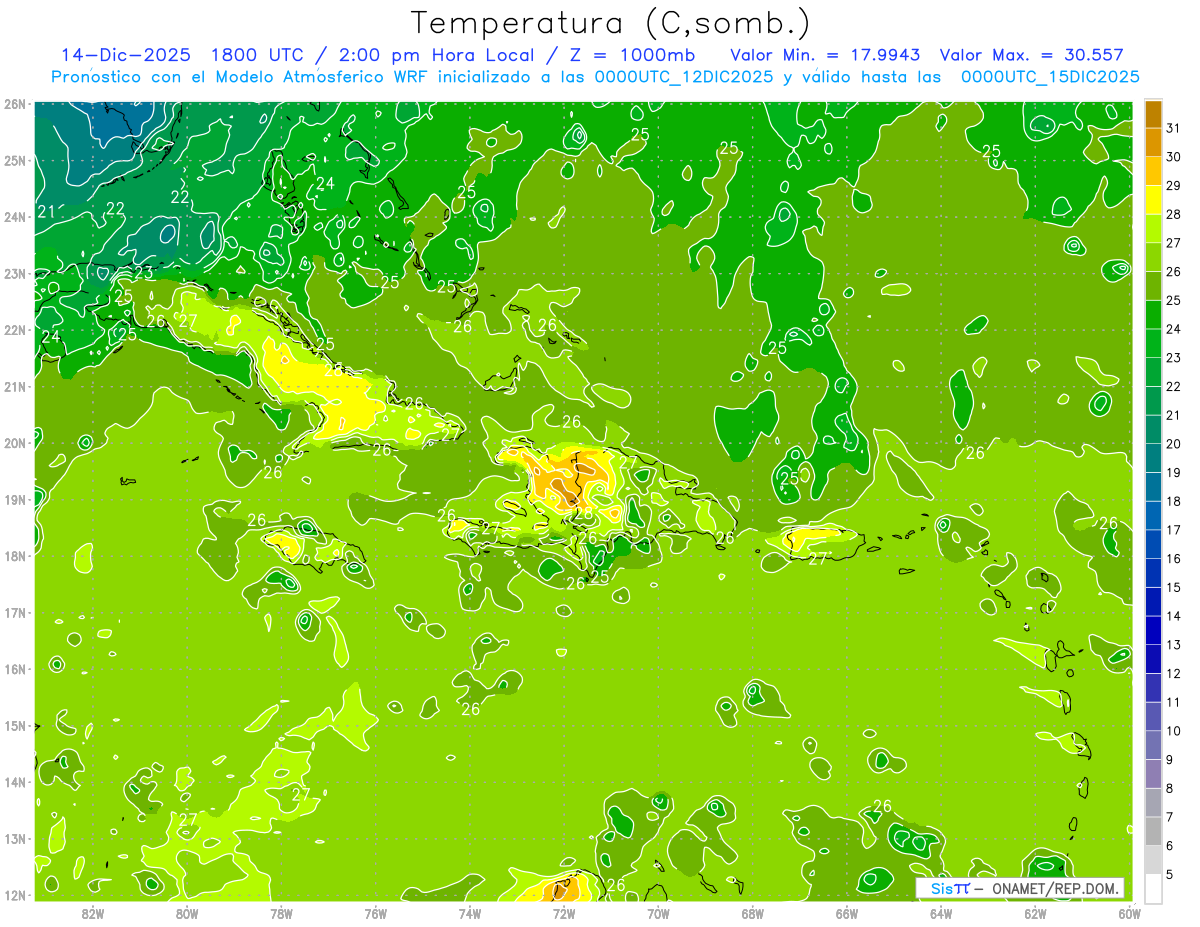1200x927 pixels.
Task: Click legend swatch between 27 and 28
Action: pyautogui.click(x=1153, y=229)
